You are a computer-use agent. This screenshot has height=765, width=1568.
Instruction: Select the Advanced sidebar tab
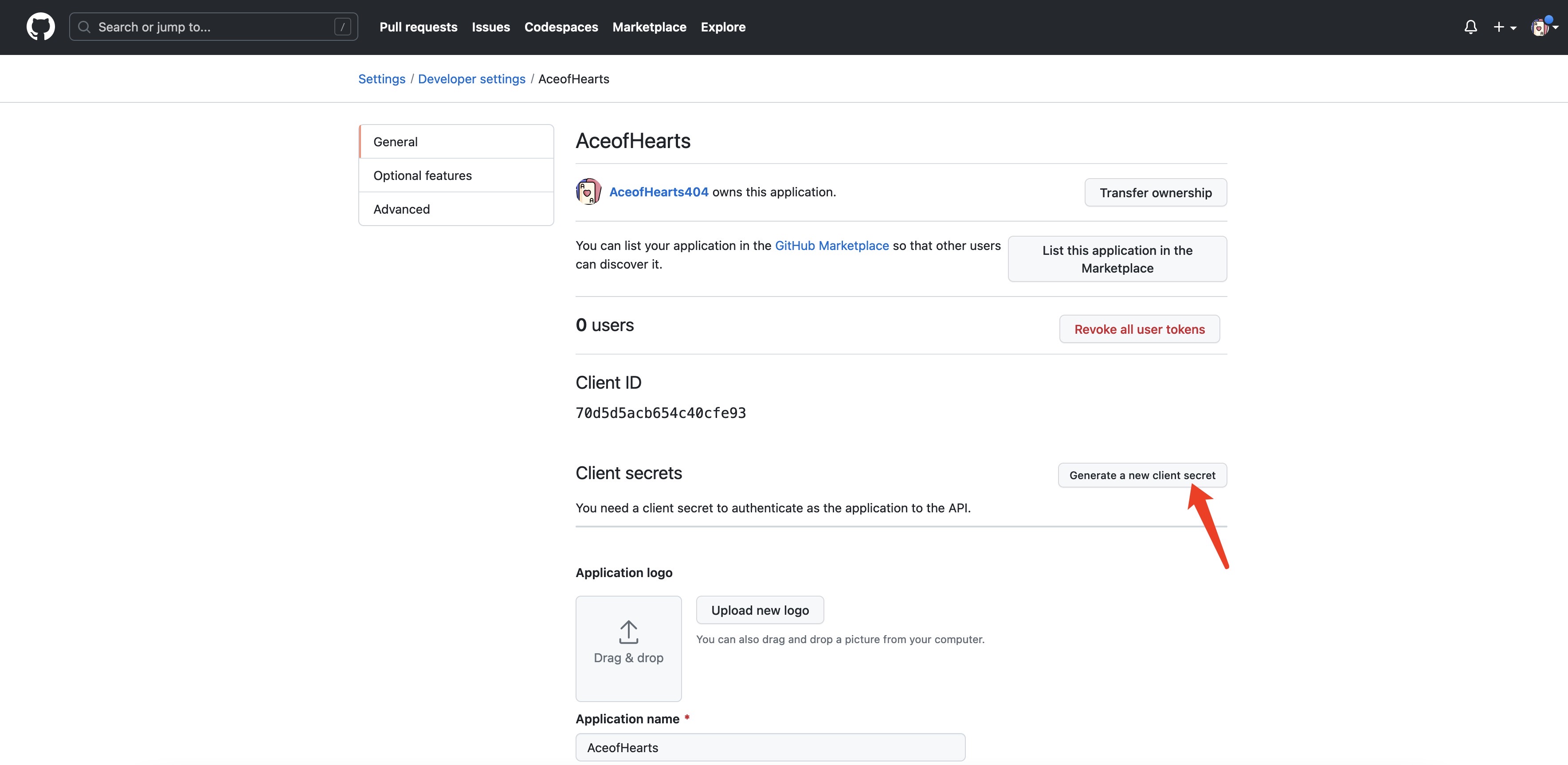point(402,209)
